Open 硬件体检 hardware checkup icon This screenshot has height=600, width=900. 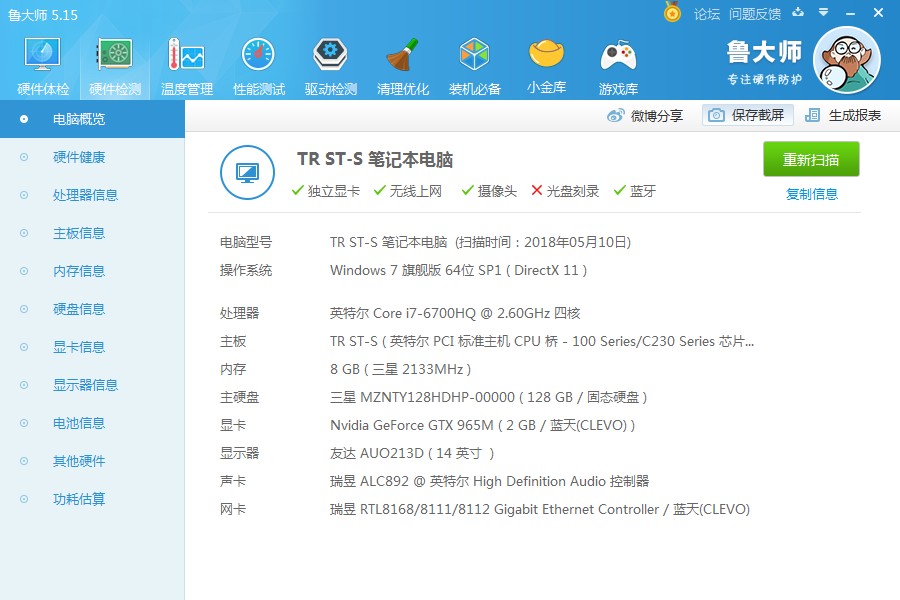pos(43,55)
